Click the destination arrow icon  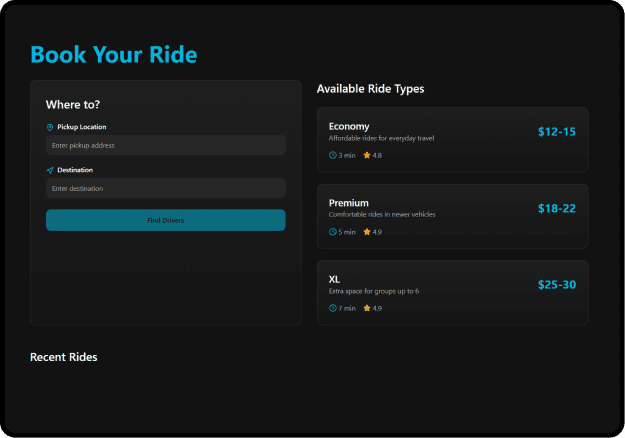(x=50, y=170)
